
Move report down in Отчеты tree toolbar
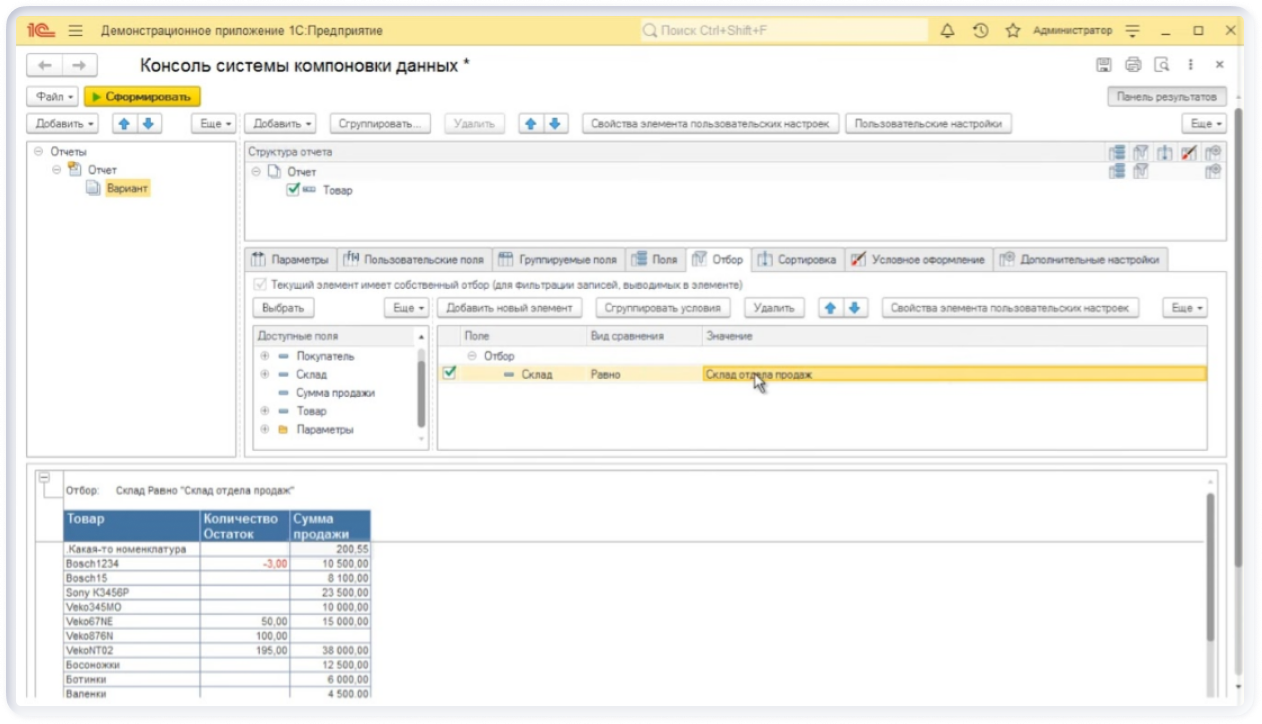pyautogui.click(x=148, y=124)
